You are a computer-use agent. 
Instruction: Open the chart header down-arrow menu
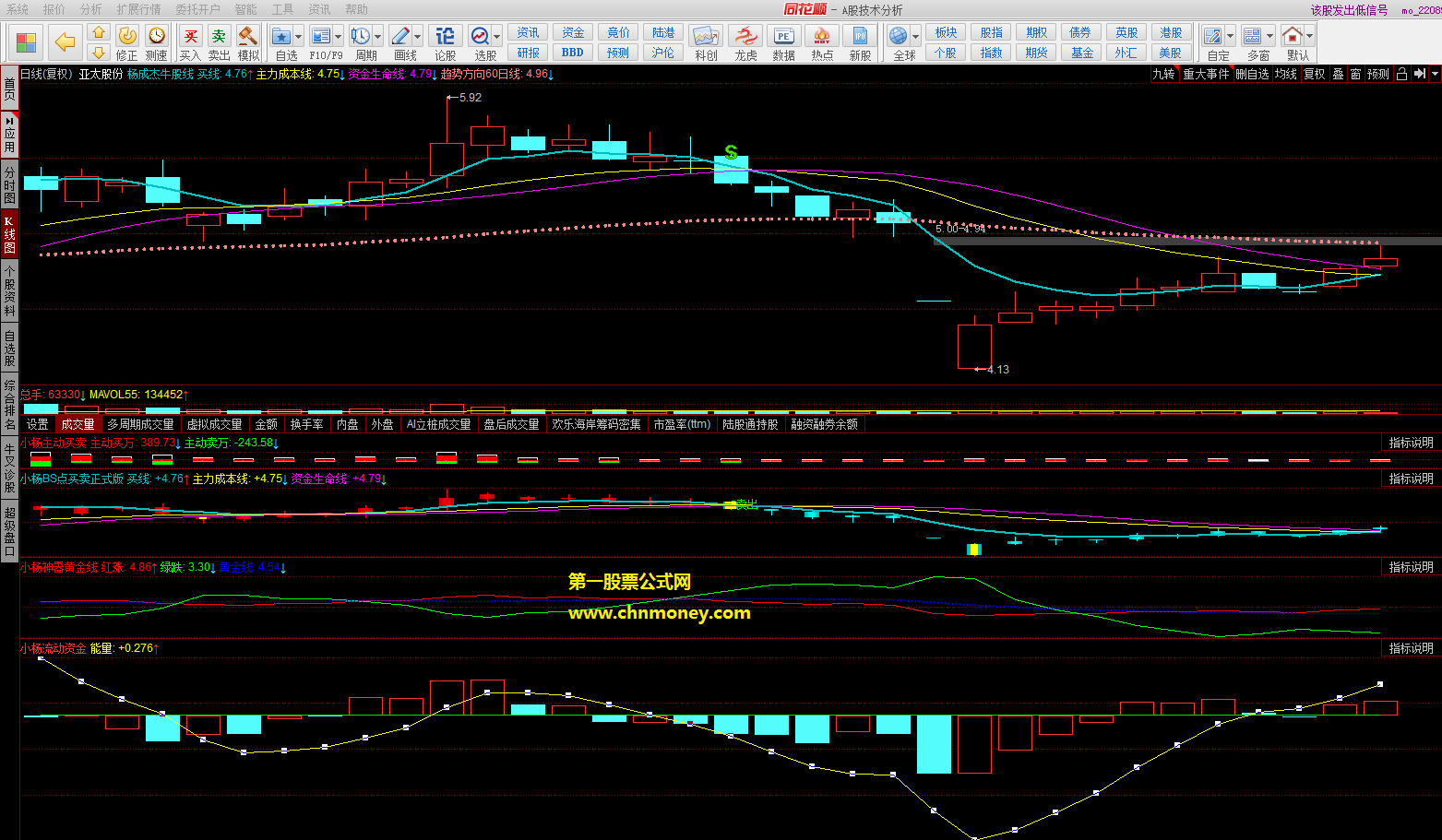click(x=1434, y=74)
